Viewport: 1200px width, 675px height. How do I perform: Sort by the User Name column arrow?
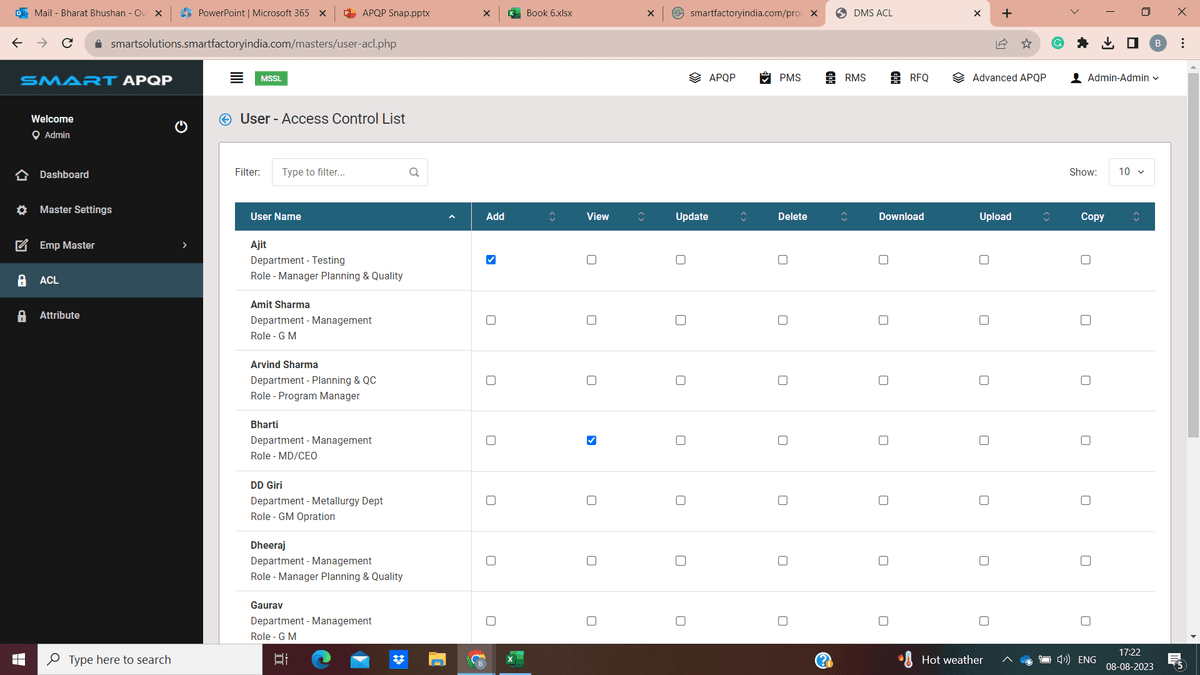[x=451, y=216]
